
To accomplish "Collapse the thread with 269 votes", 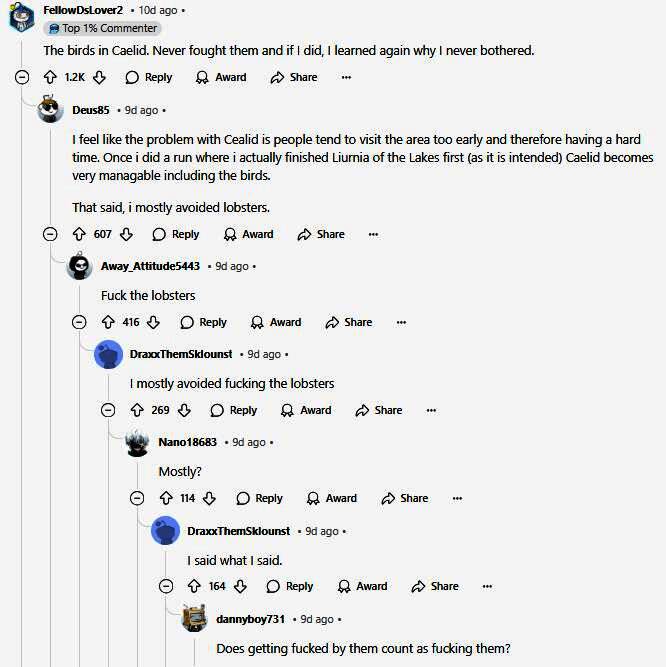I will point(108,410).
